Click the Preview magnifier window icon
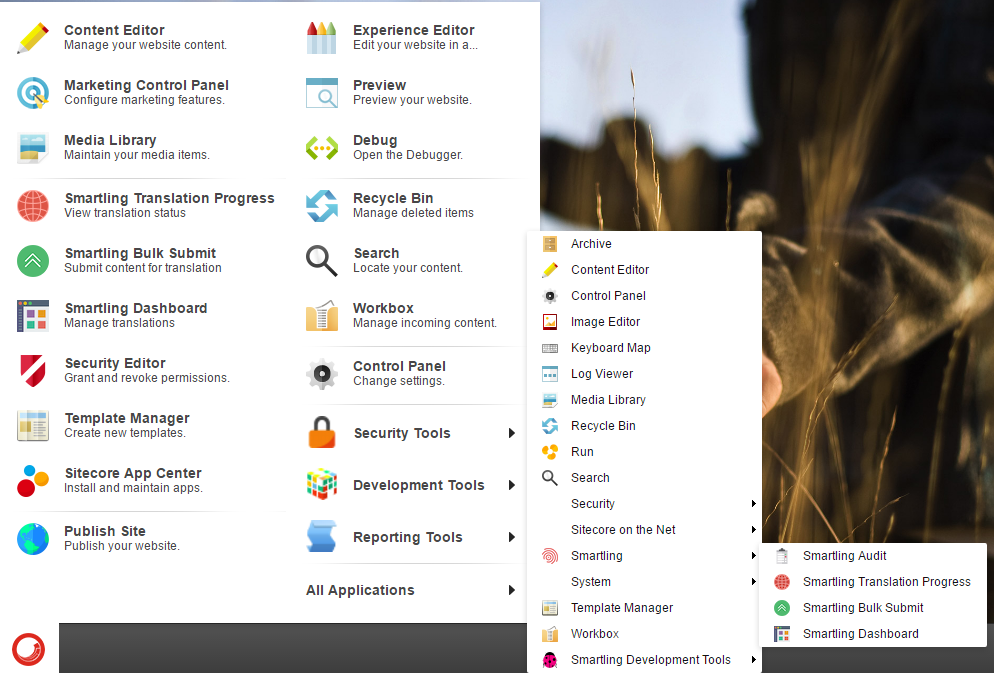994x673 pixels. tap(321, 93)
